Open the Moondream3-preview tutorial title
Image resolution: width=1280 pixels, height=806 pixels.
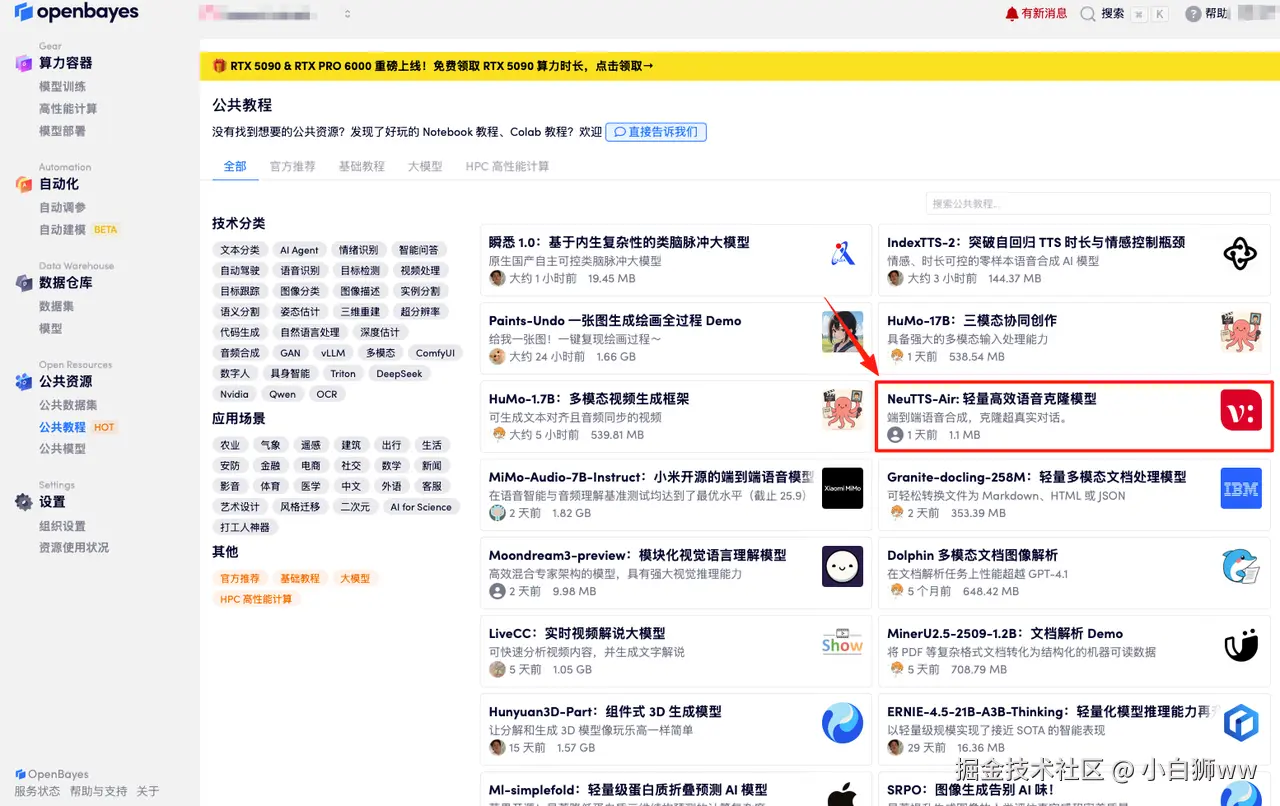click(638, 555)
